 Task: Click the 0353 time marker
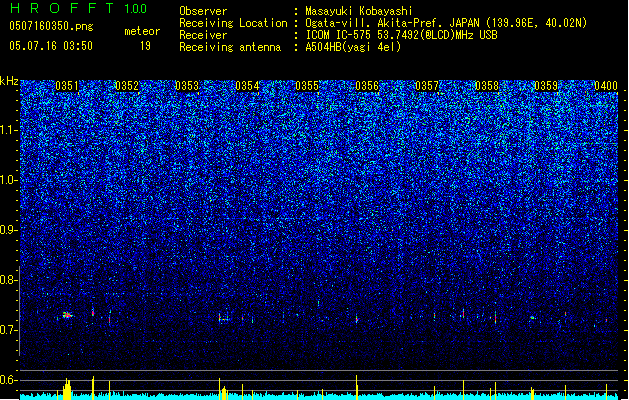click(x=187, y=86)
